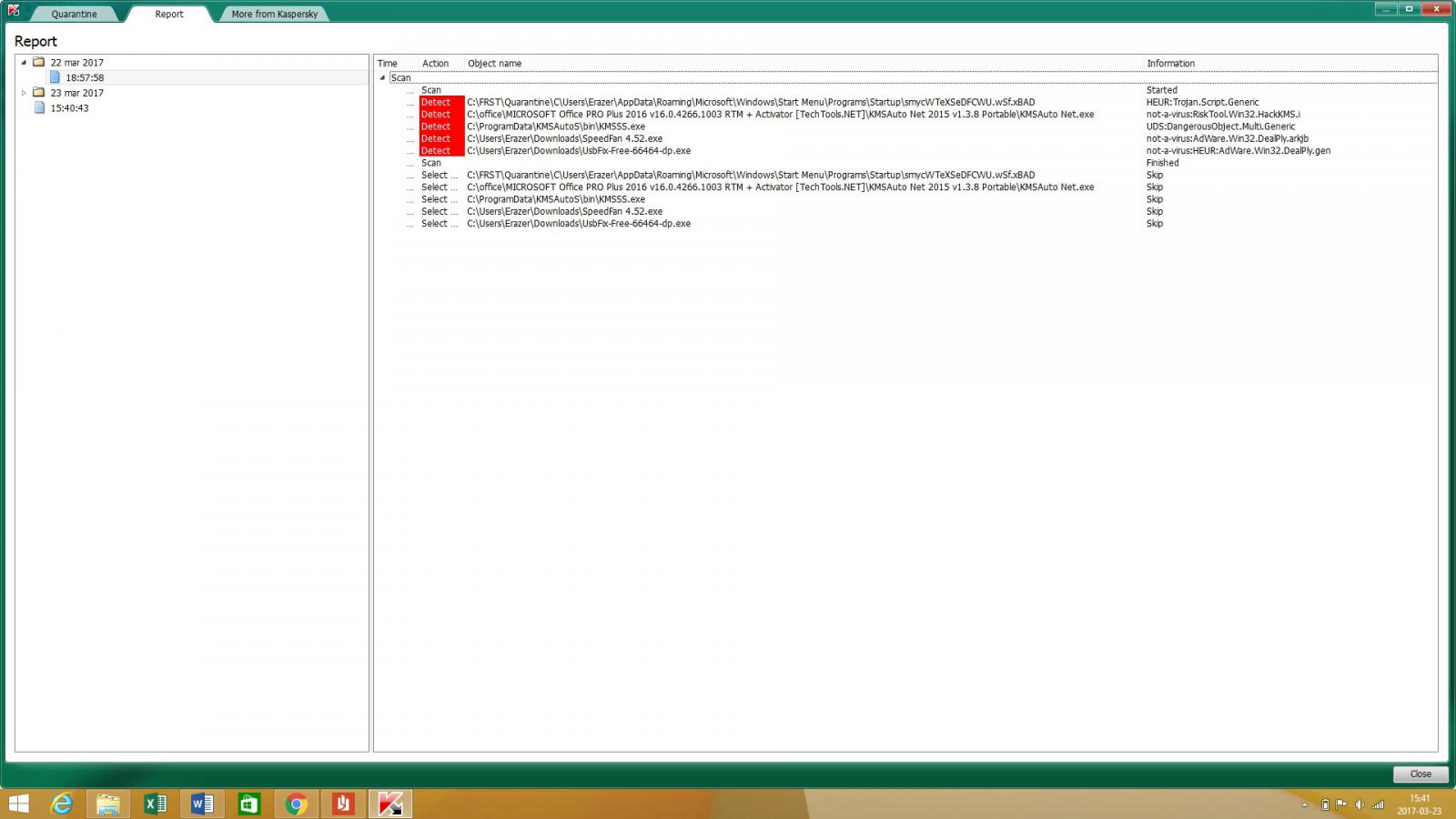Image resolution: width=1456 pixels, height=819 pixels.
Task: Sort by the Action column header
Action: pyautogui.click(x=435, y=64)
